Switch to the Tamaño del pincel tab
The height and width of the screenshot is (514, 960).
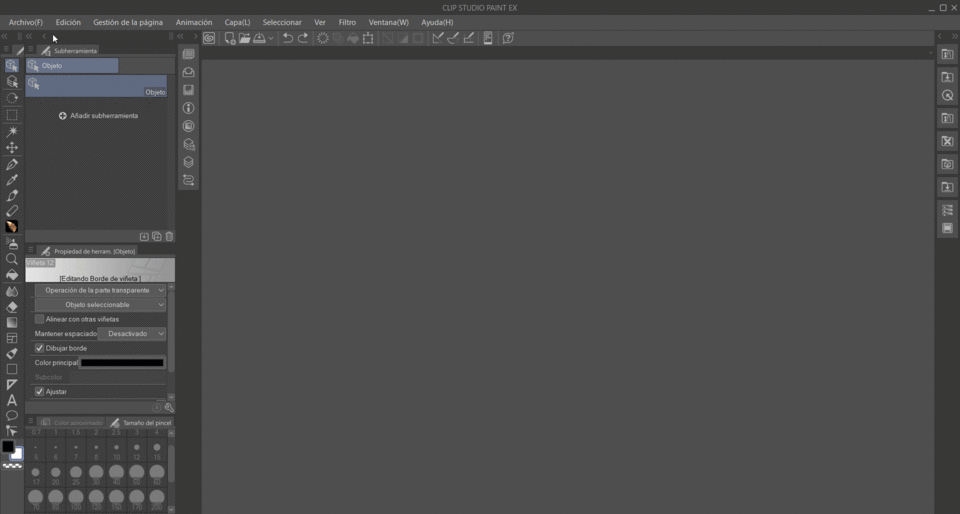click(x=141, y=423)
